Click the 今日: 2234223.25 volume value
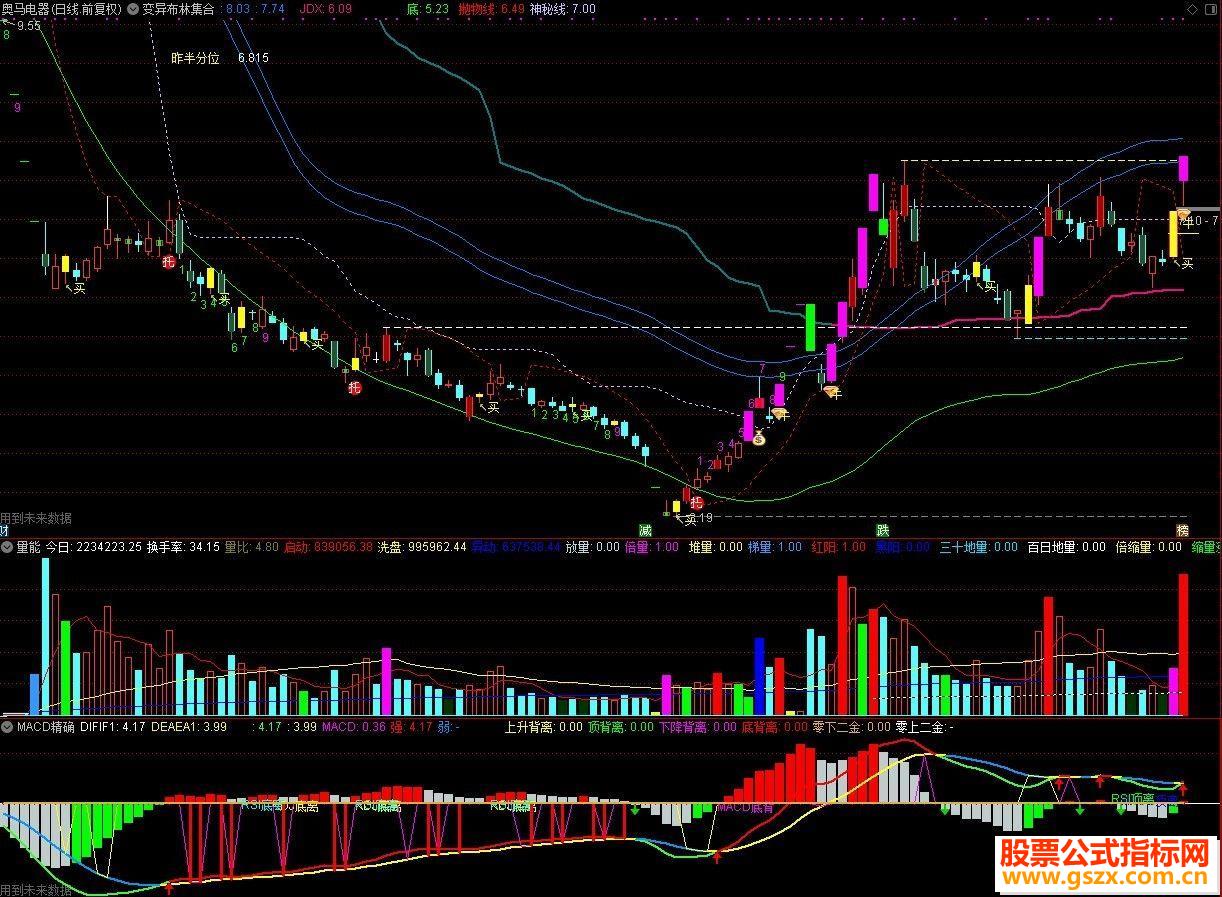Screen dimensions: 1222x897 94,548
